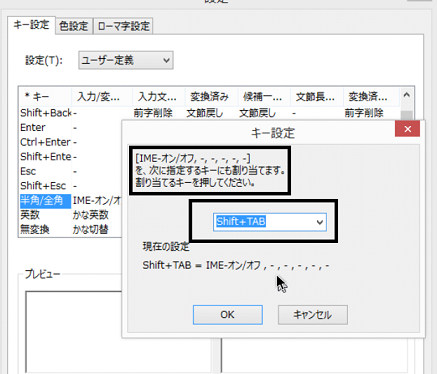
Task: Click the IME-オン/オ cell of 半角/全角
Action: coord(97,201)
